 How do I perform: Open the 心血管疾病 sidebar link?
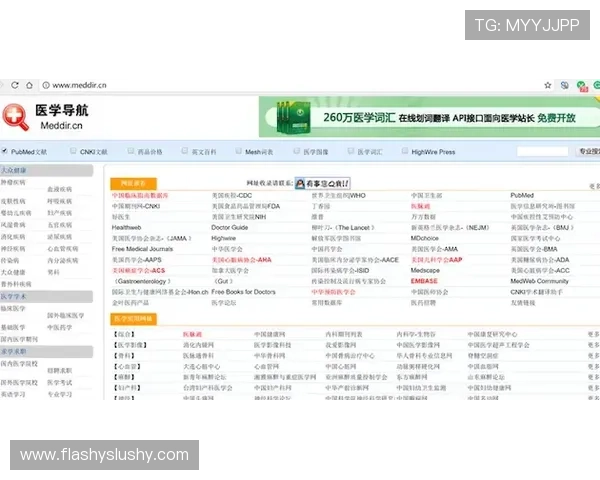tap(63, 249)
